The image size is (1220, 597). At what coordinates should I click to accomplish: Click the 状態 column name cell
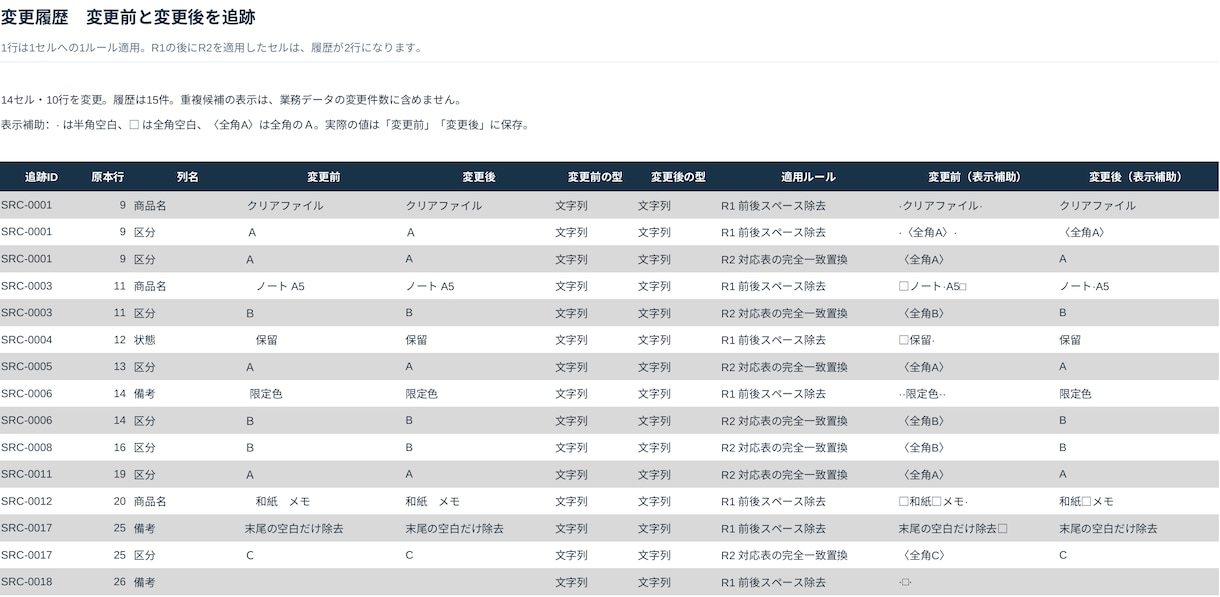(x=145, y=340)
